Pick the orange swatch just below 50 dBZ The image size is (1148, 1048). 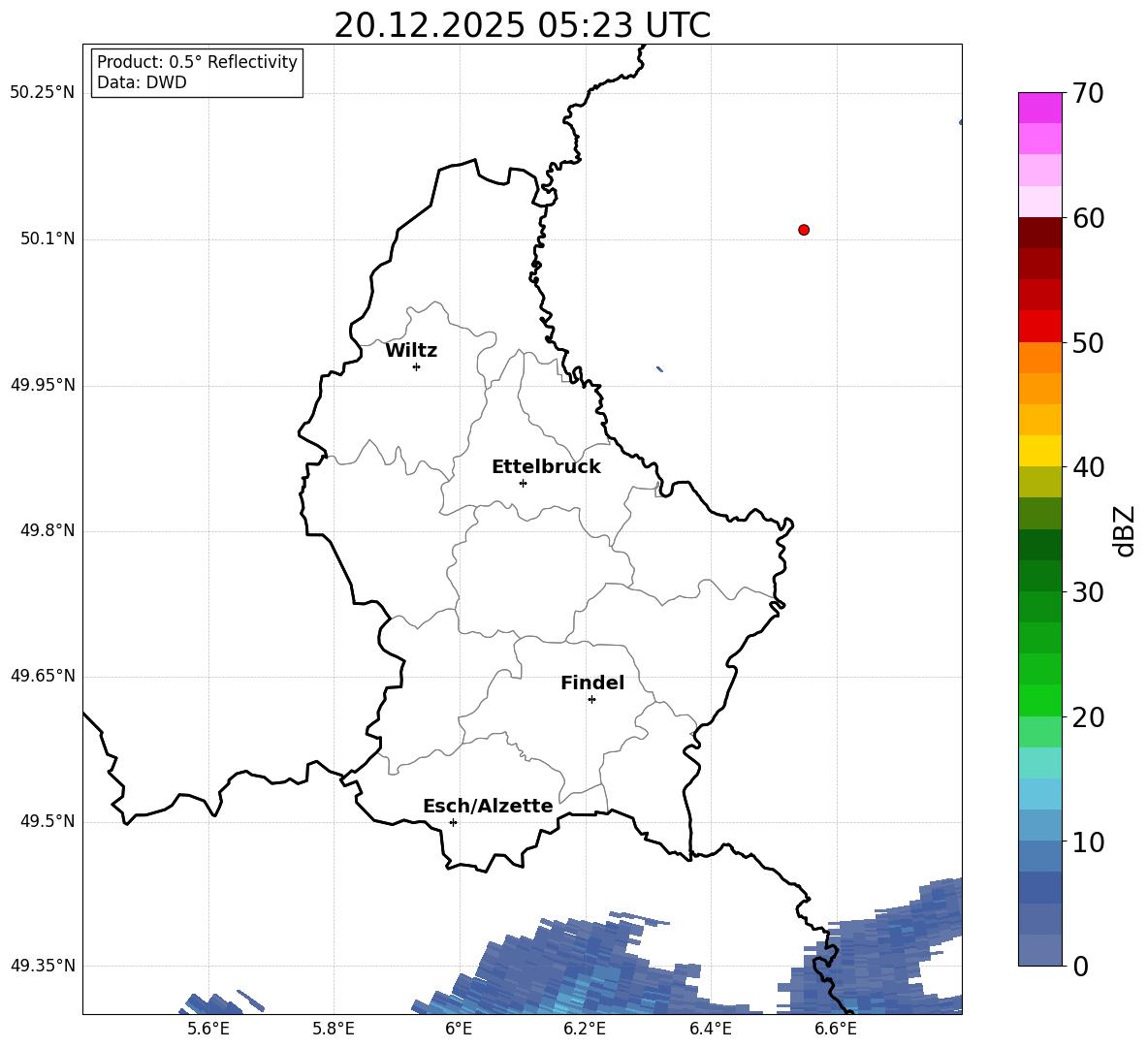coord(1039,358)
